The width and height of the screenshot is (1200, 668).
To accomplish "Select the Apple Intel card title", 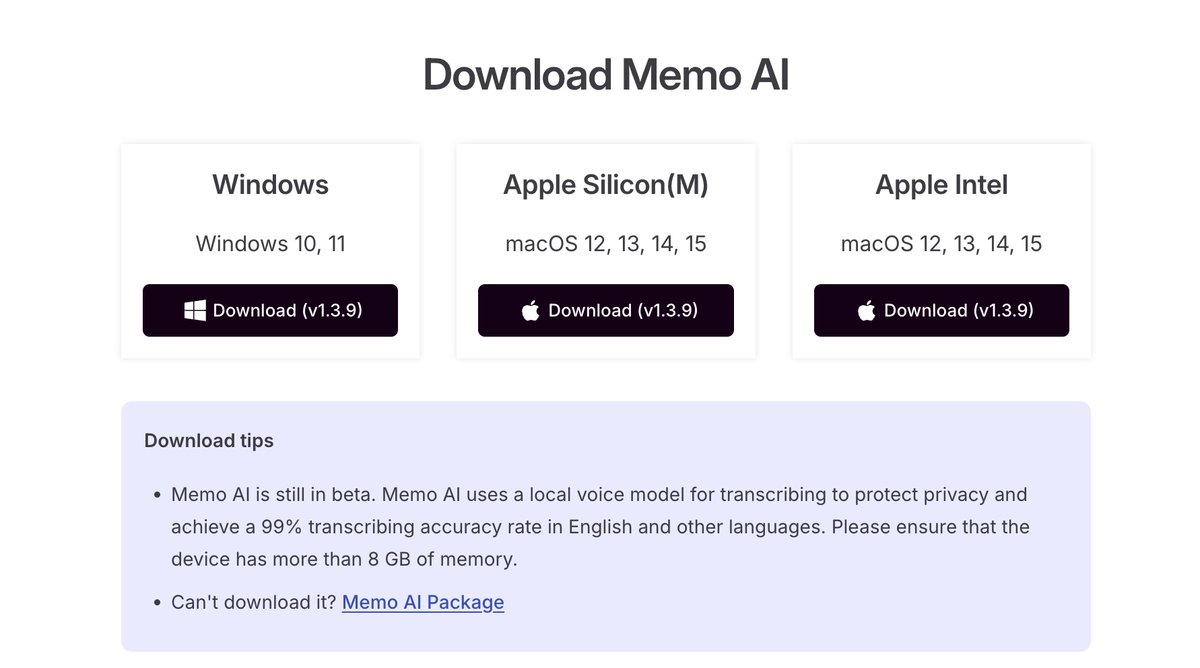I will click(941, 185).
